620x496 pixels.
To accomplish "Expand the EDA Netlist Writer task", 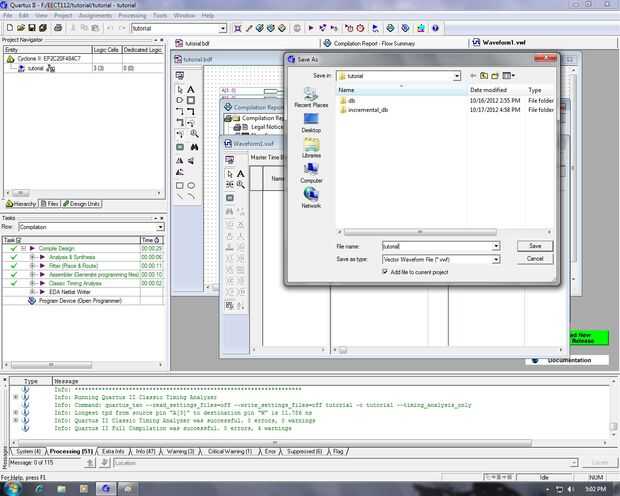I will [32, 292].
